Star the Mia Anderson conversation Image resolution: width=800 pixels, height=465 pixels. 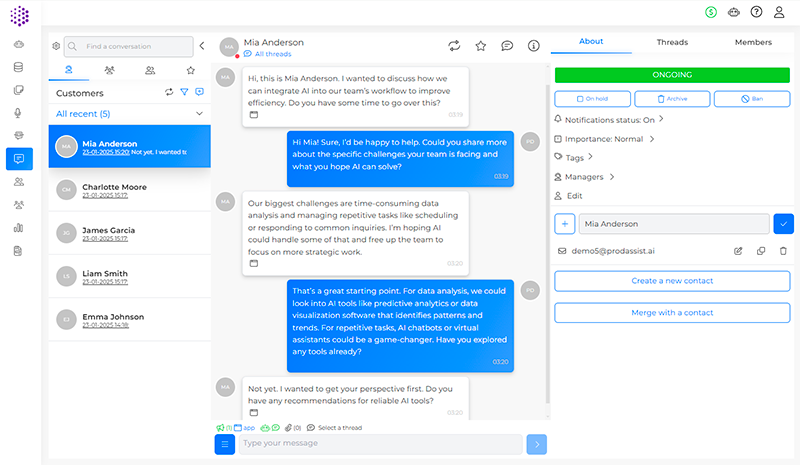point(480,46)
